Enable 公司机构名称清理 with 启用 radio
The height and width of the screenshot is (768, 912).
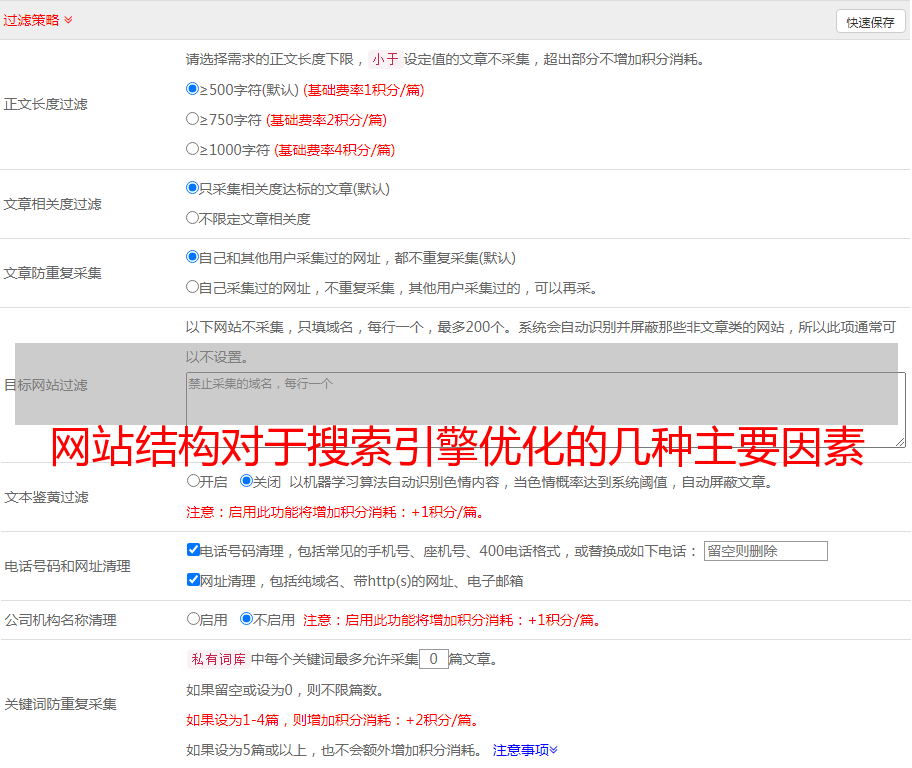[x=194, y=619]
